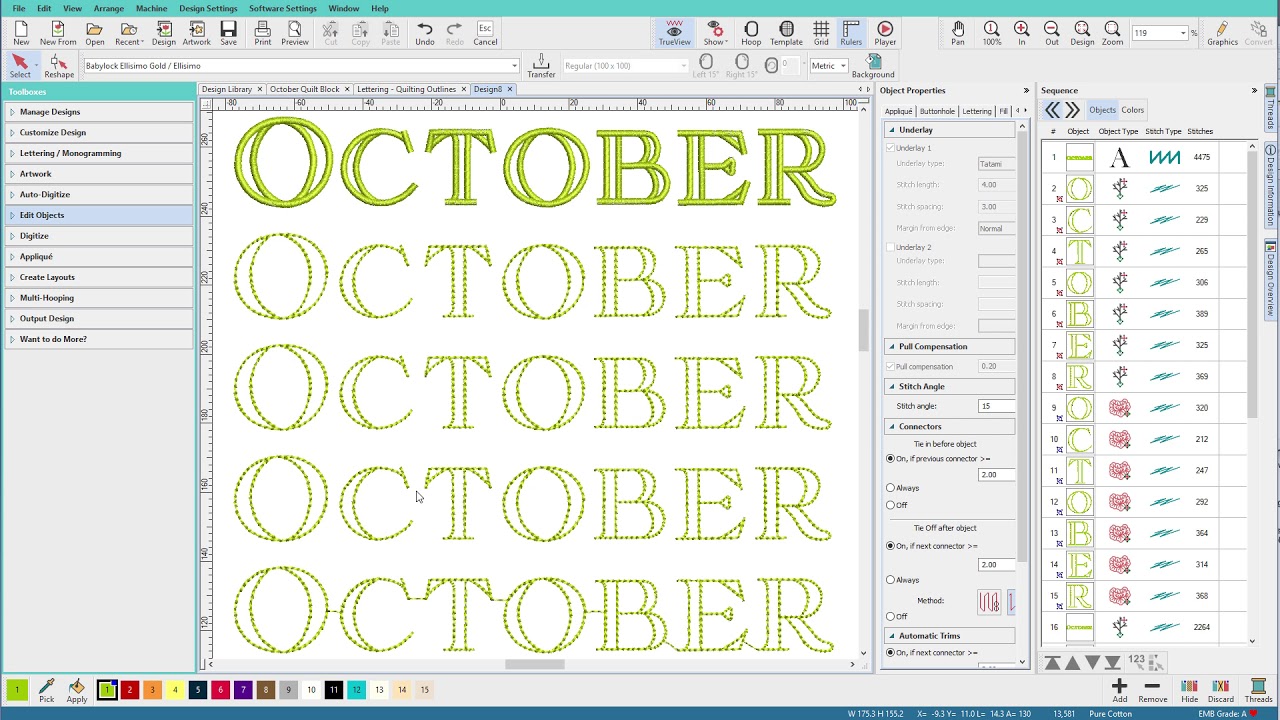Collapse the Stitch Angle section

click(x=891, y=386)
